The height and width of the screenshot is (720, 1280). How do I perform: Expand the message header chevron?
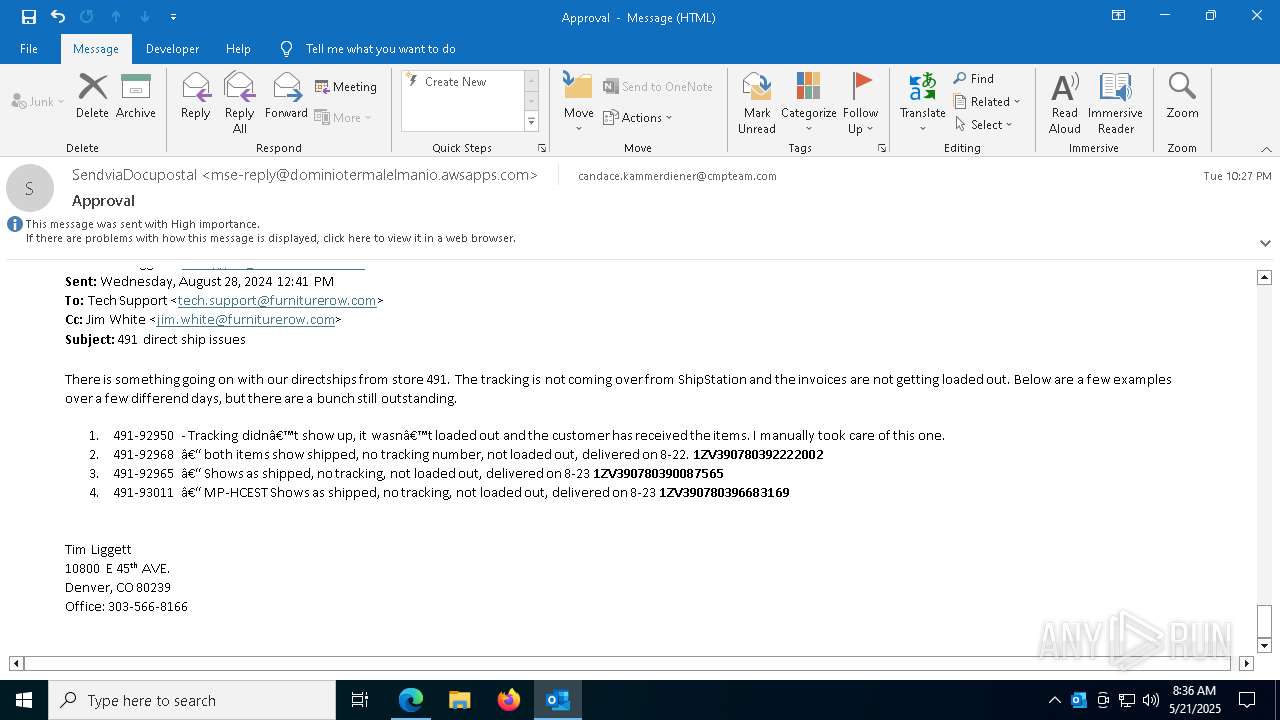[x=1265, y=243]
